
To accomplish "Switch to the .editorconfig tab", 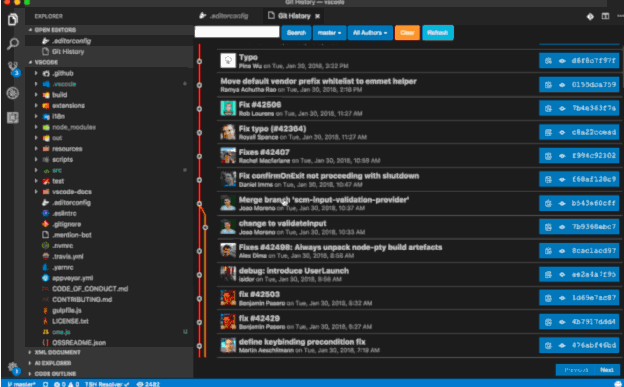I will [x=224, y=16].
